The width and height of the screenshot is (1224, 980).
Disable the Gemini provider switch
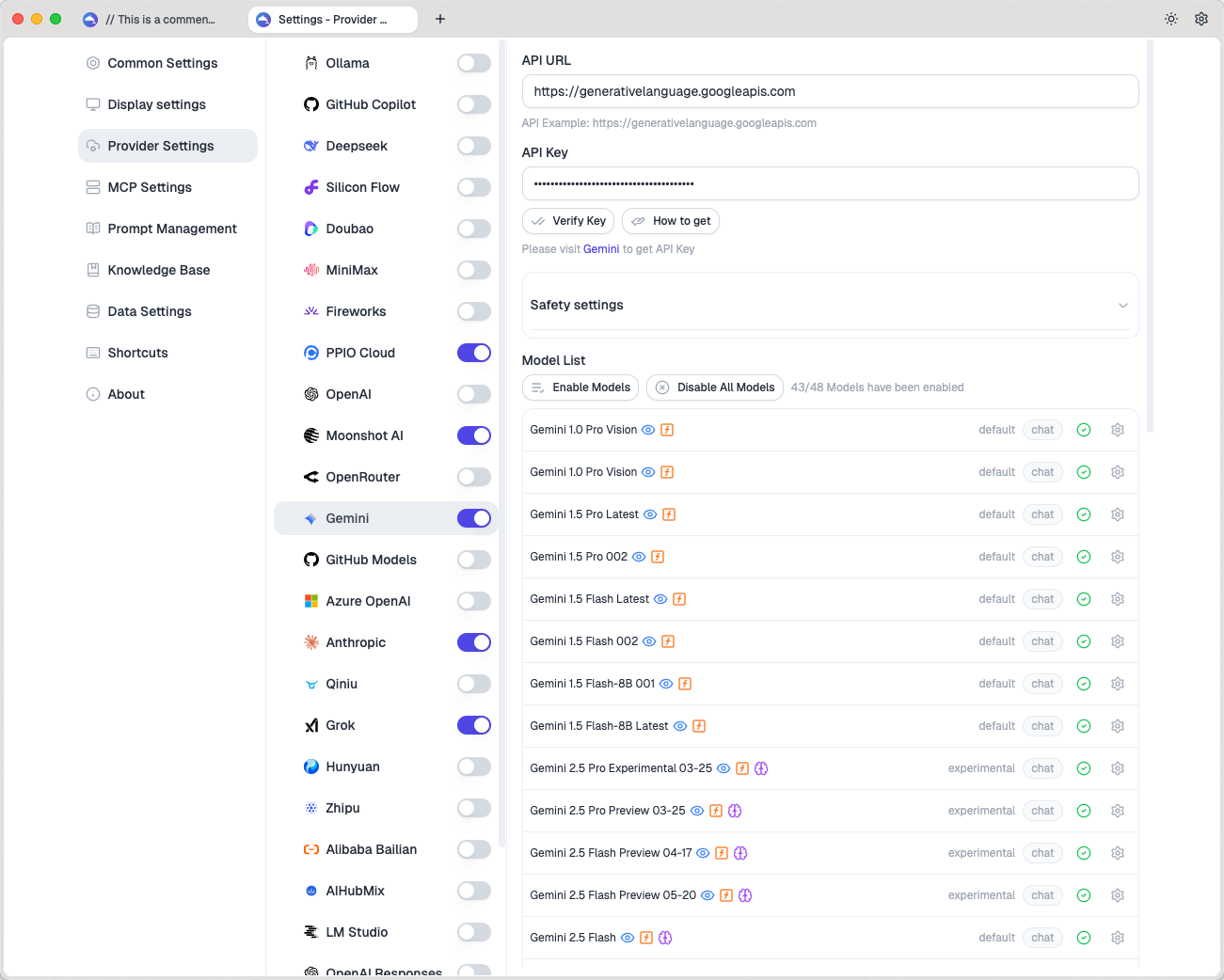(x=474, y=518)
